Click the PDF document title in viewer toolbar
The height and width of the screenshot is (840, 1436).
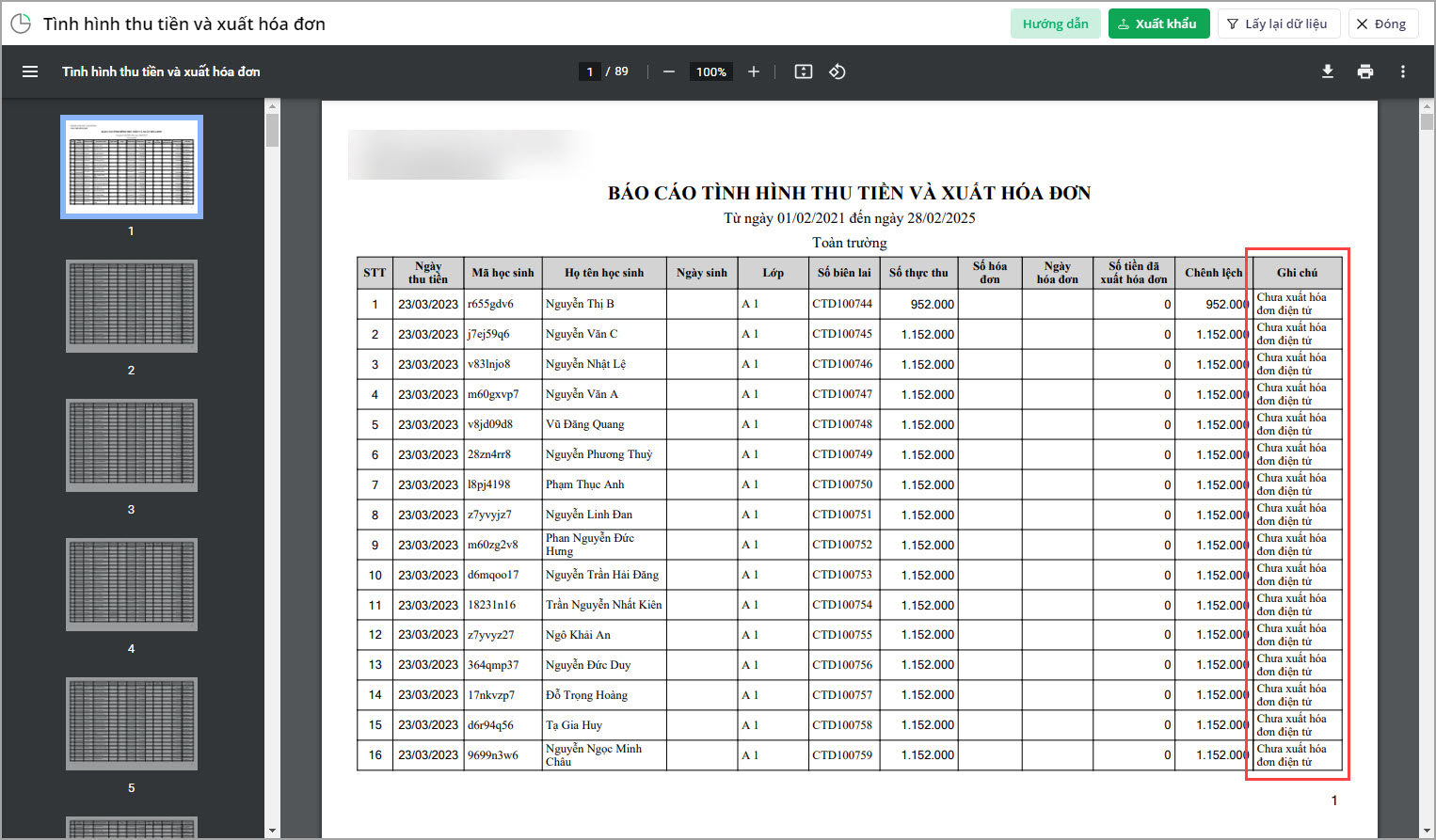[x=161, y=71]
